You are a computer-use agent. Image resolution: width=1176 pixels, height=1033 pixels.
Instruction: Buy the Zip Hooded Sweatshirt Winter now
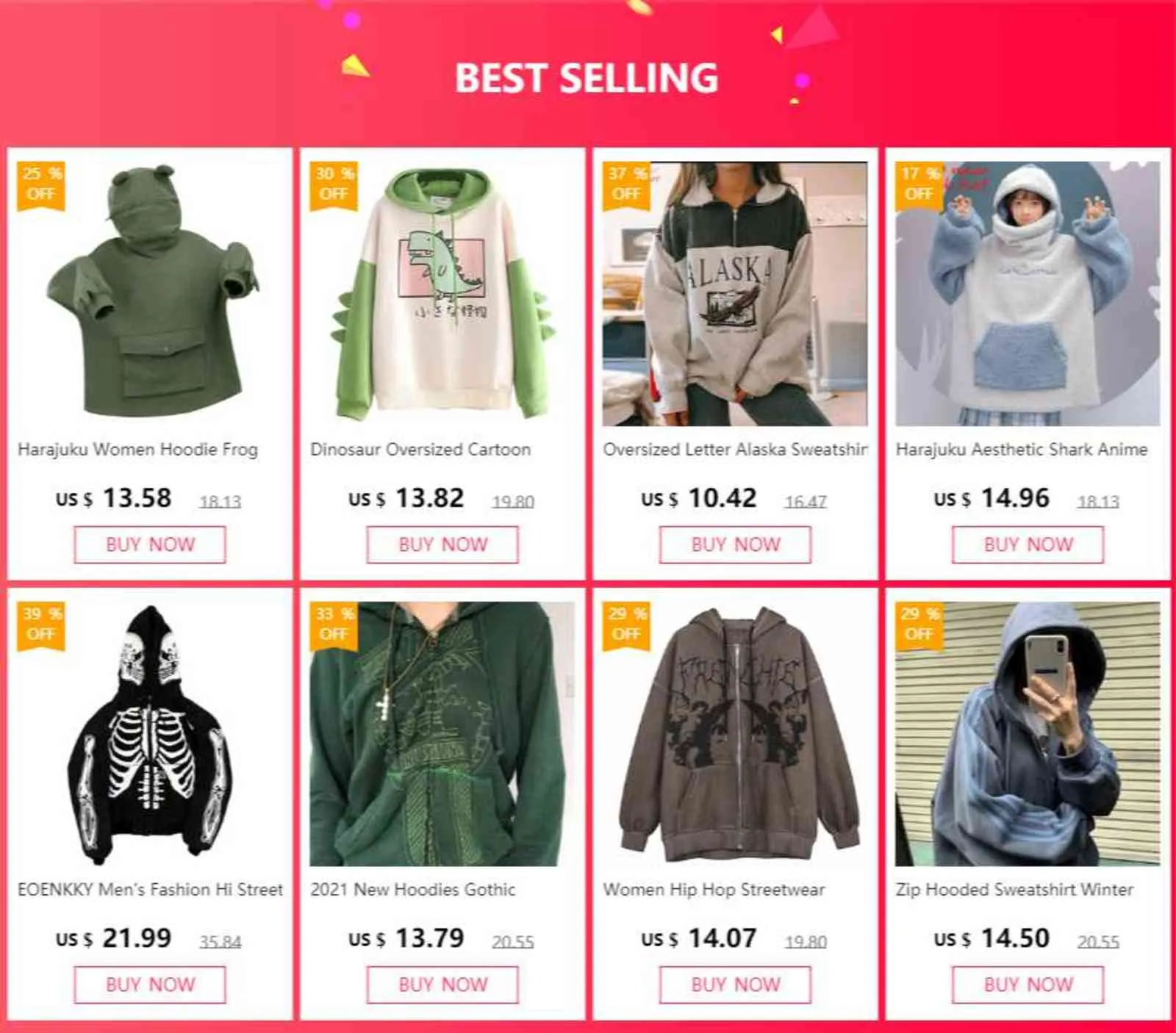coord(1028,985)
